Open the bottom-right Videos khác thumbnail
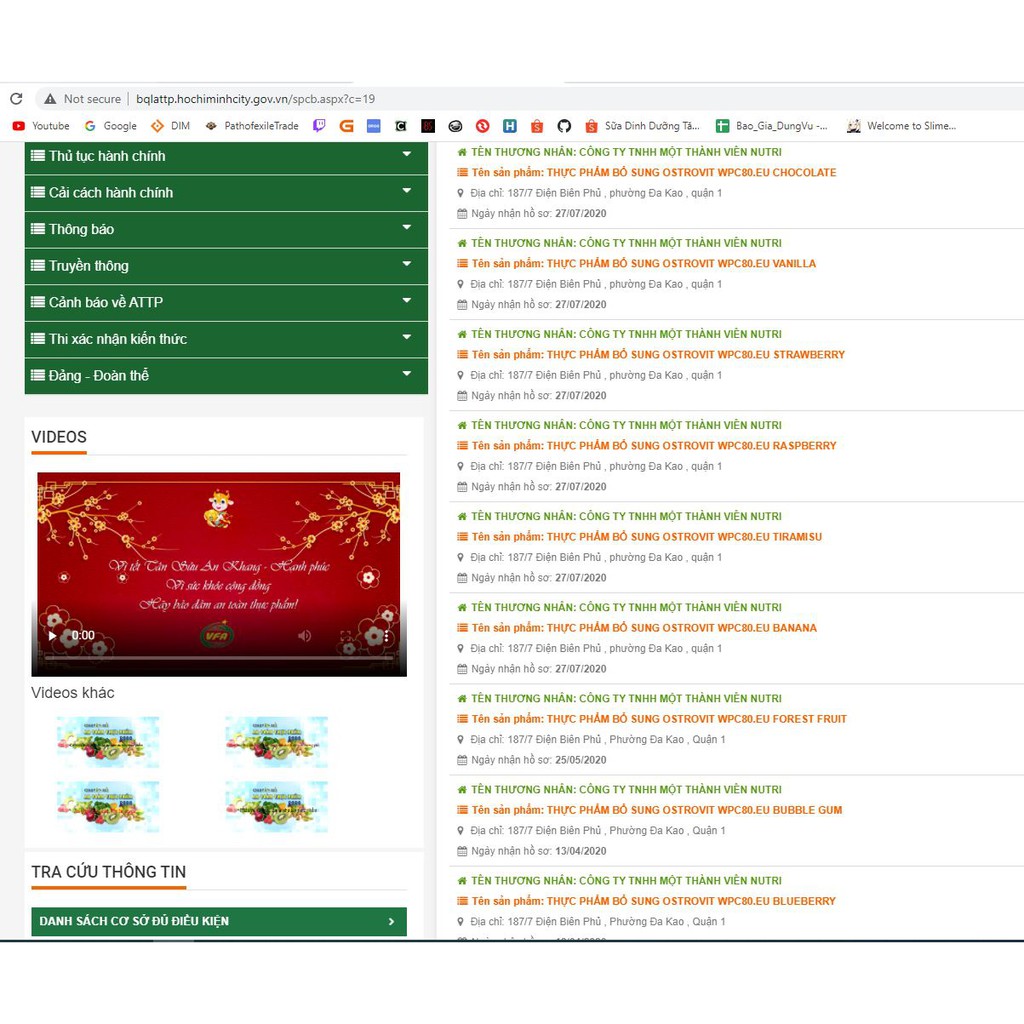This screenshot has width=1024, height=1024. click(276, 807)
